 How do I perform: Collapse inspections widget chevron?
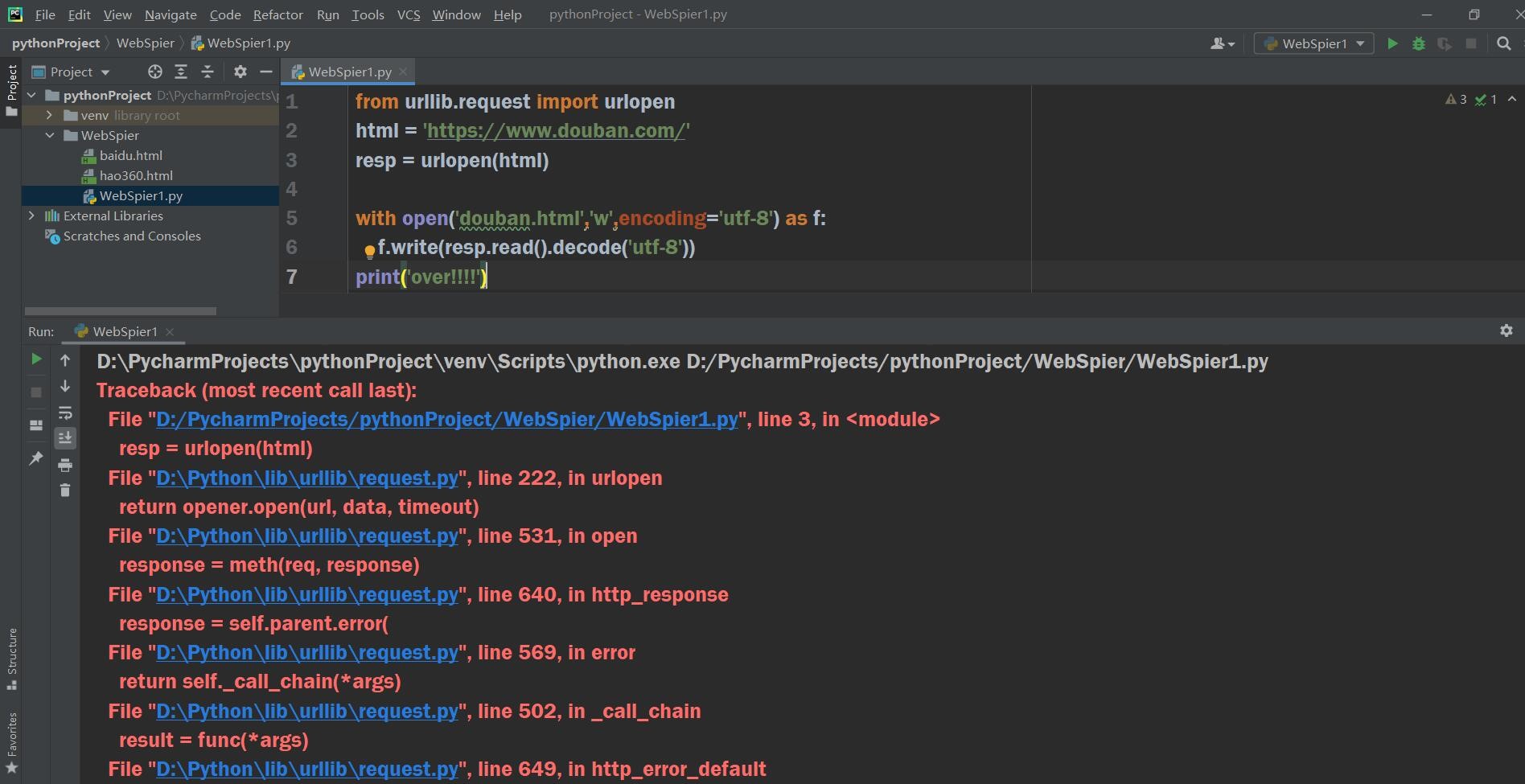coord(1512,99)
